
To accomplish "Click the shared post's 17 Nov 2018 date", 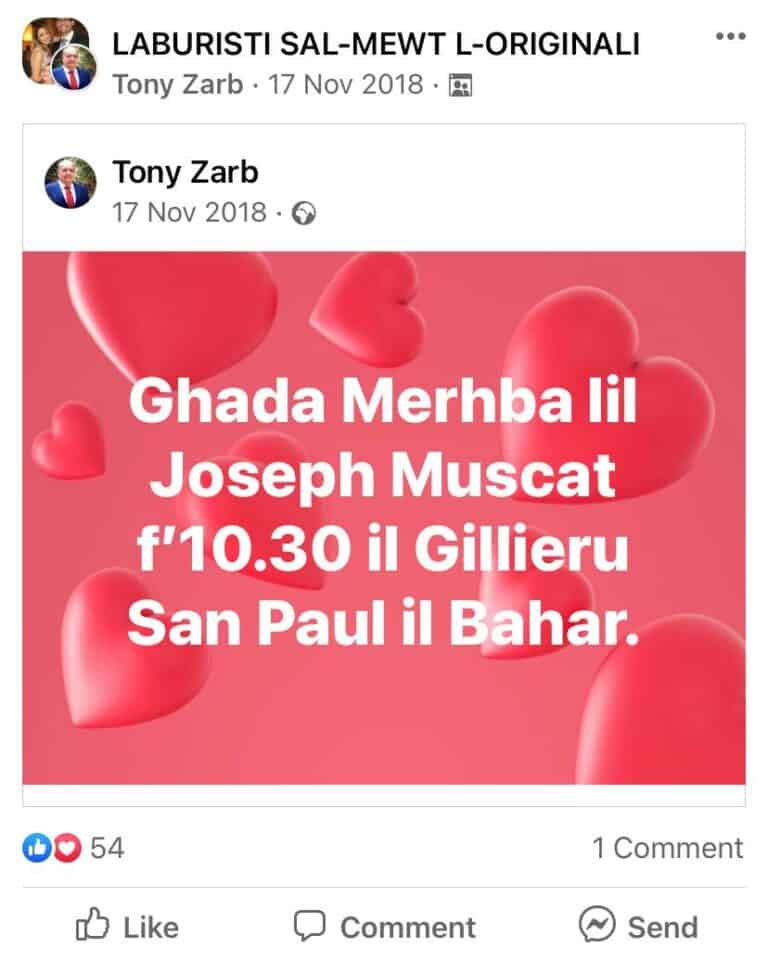I will [x=189, y=213].
